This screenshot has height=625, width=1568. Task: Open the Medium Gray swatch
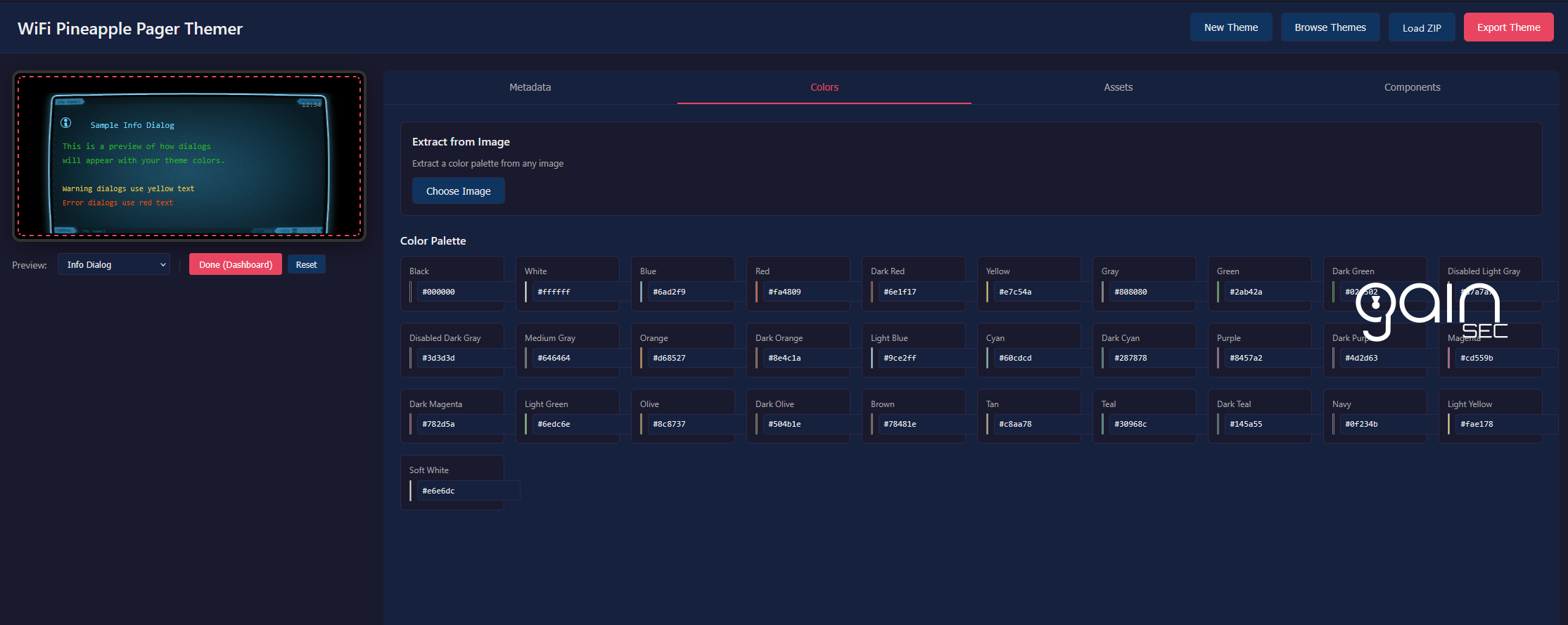pyautogui.click(x=526, y=358)
